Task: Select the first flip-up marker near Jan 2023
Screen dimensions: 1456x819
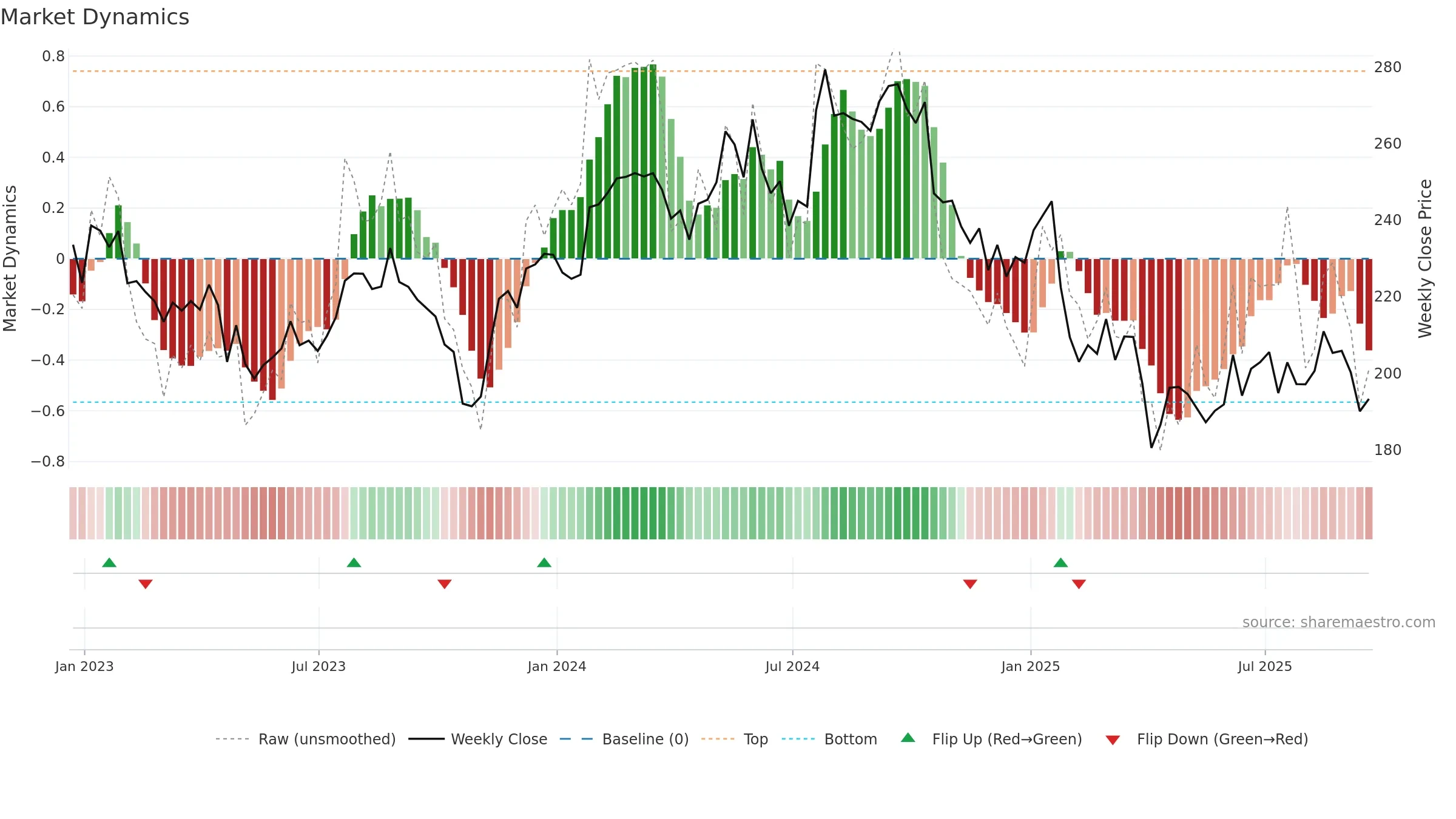Action: [x=109, y=562]
